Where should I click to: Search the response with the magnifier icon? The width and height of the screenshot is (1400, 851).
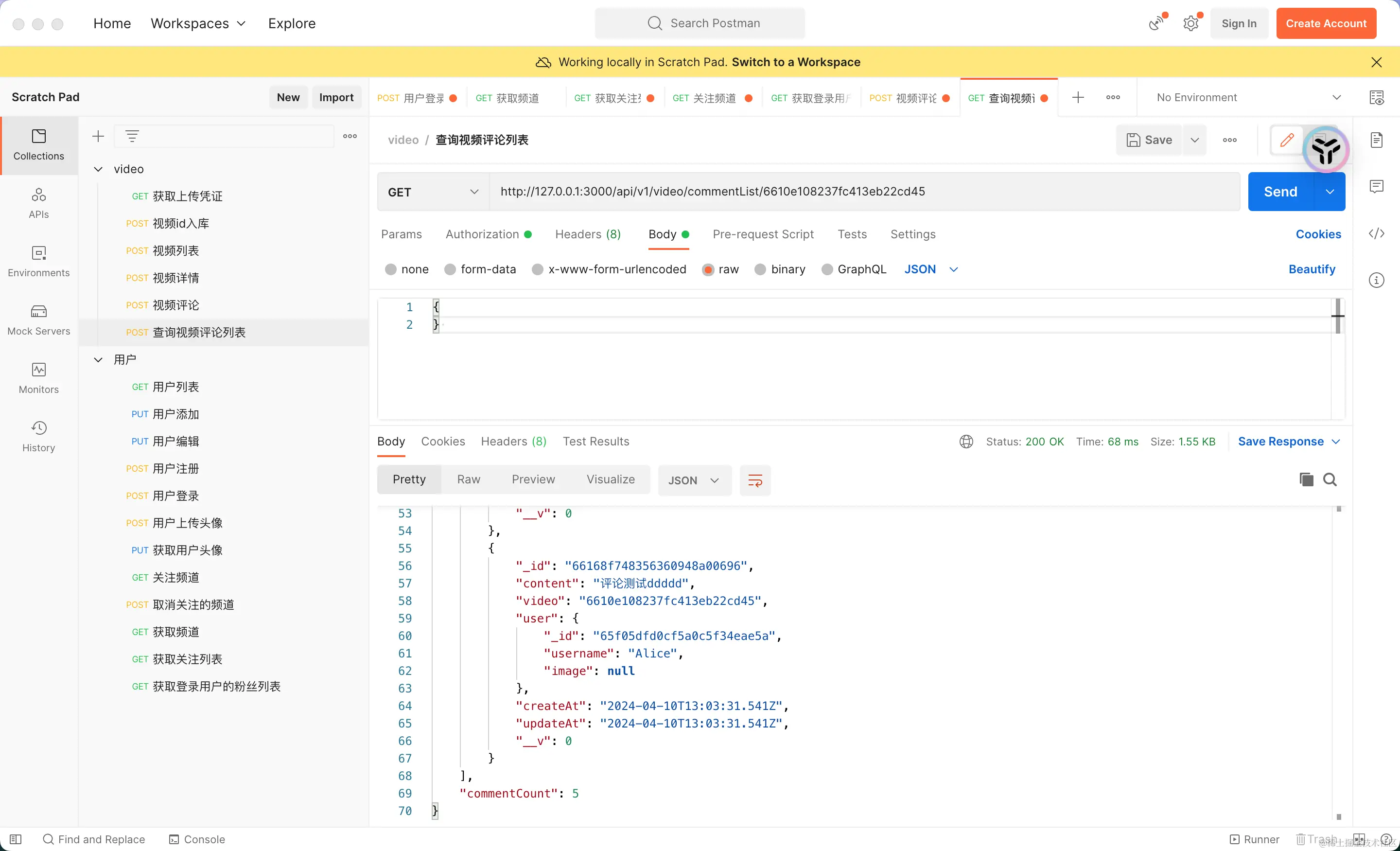click(1330, 480)
